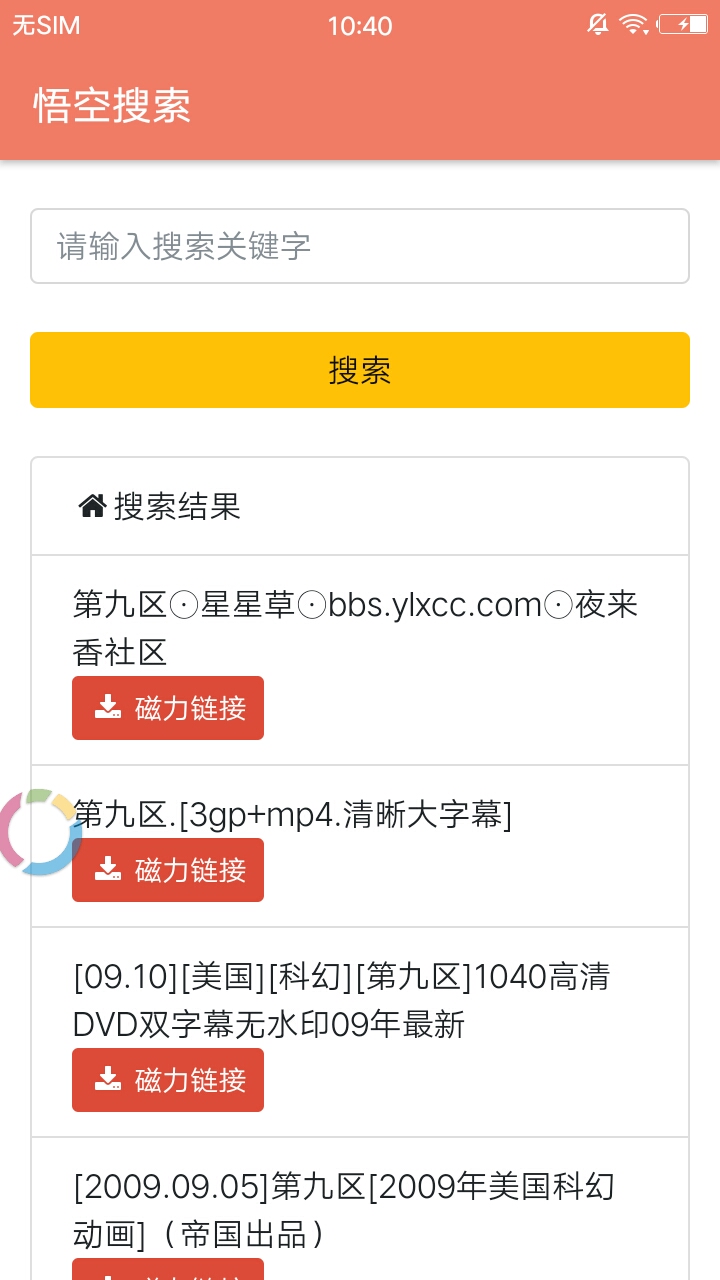The height and width of the screenshot is (1280, 720).
Task: Select the [2009.09.05]第九区 result title
Action: pos(344,1210)
